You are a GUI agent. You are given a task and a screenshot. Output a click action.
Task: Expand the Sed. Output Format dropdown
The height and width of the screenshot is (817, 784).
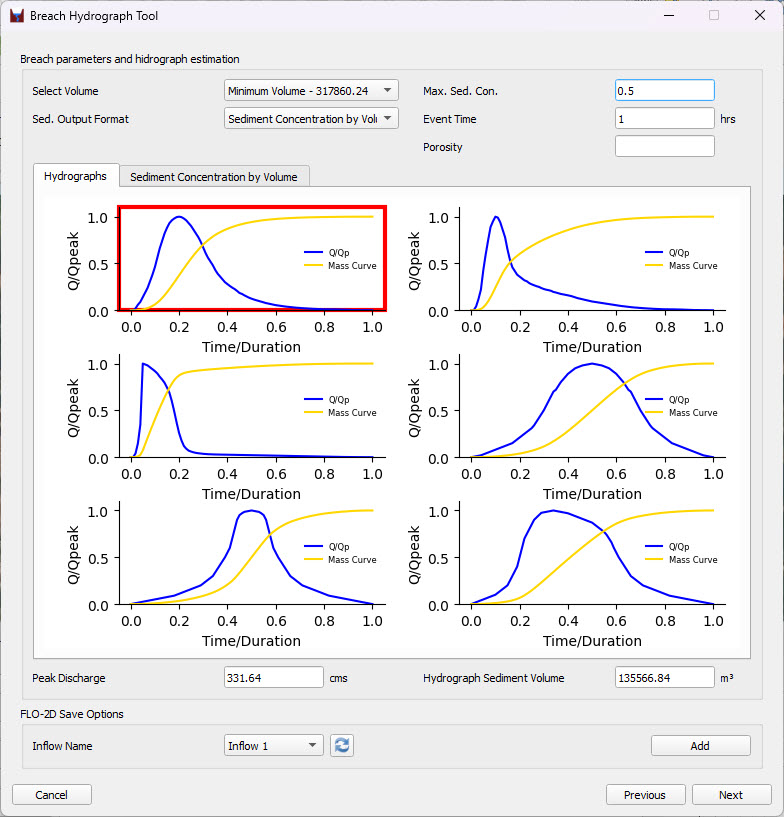311,119
